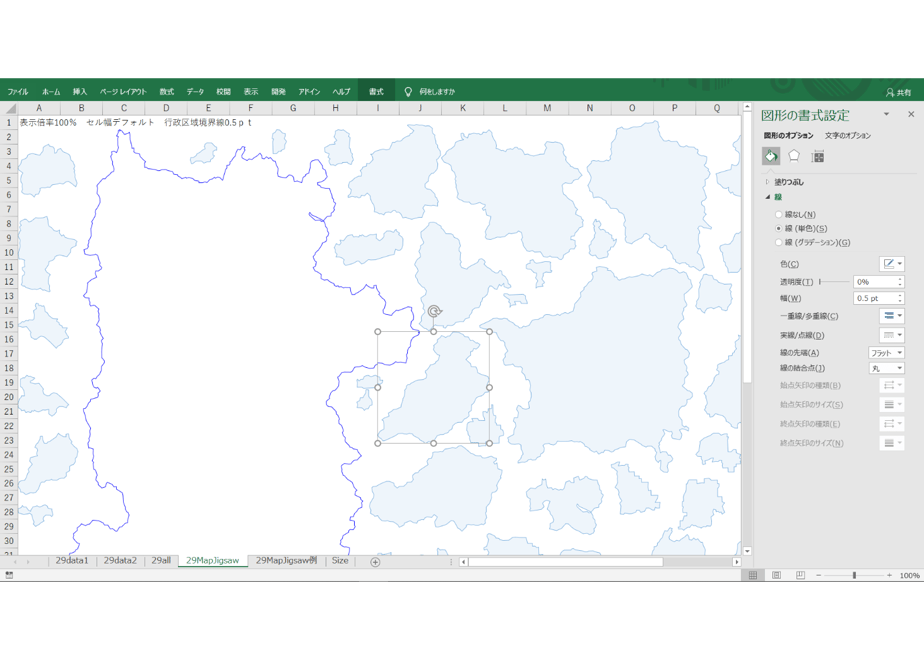Select the Fill & Line paint bucket icon
This screenshot has height=660, width=924.
click(x=771, y=156)
